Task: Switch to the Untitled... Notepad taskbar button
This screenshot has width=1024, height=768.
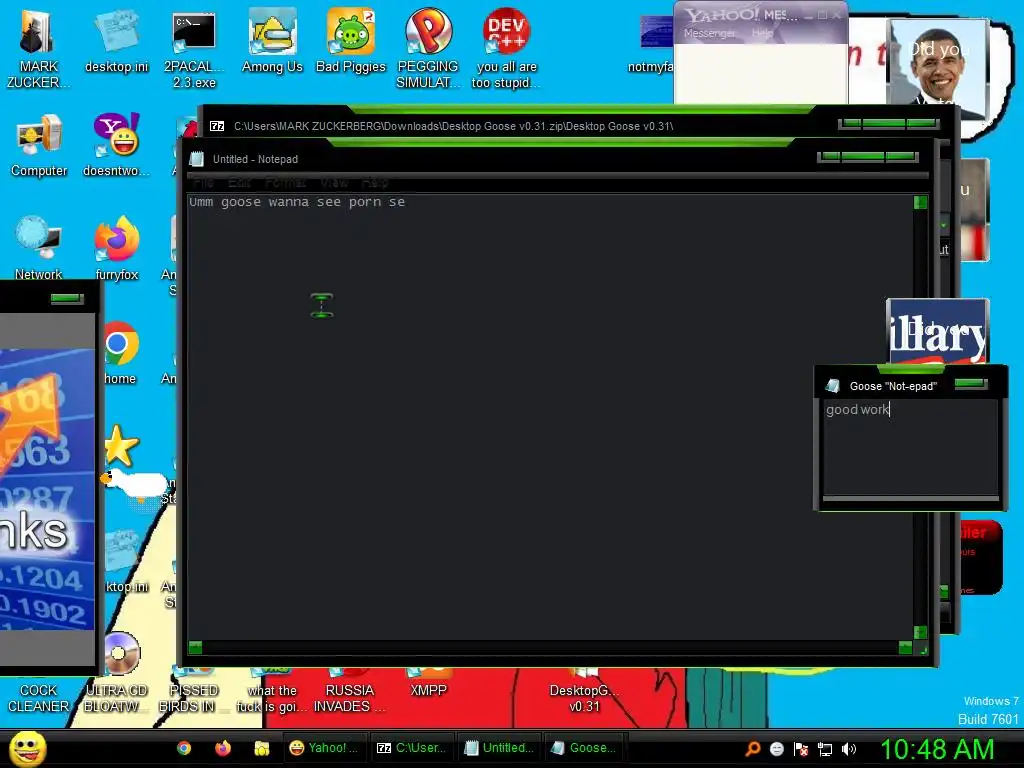Action: point(500,748)
